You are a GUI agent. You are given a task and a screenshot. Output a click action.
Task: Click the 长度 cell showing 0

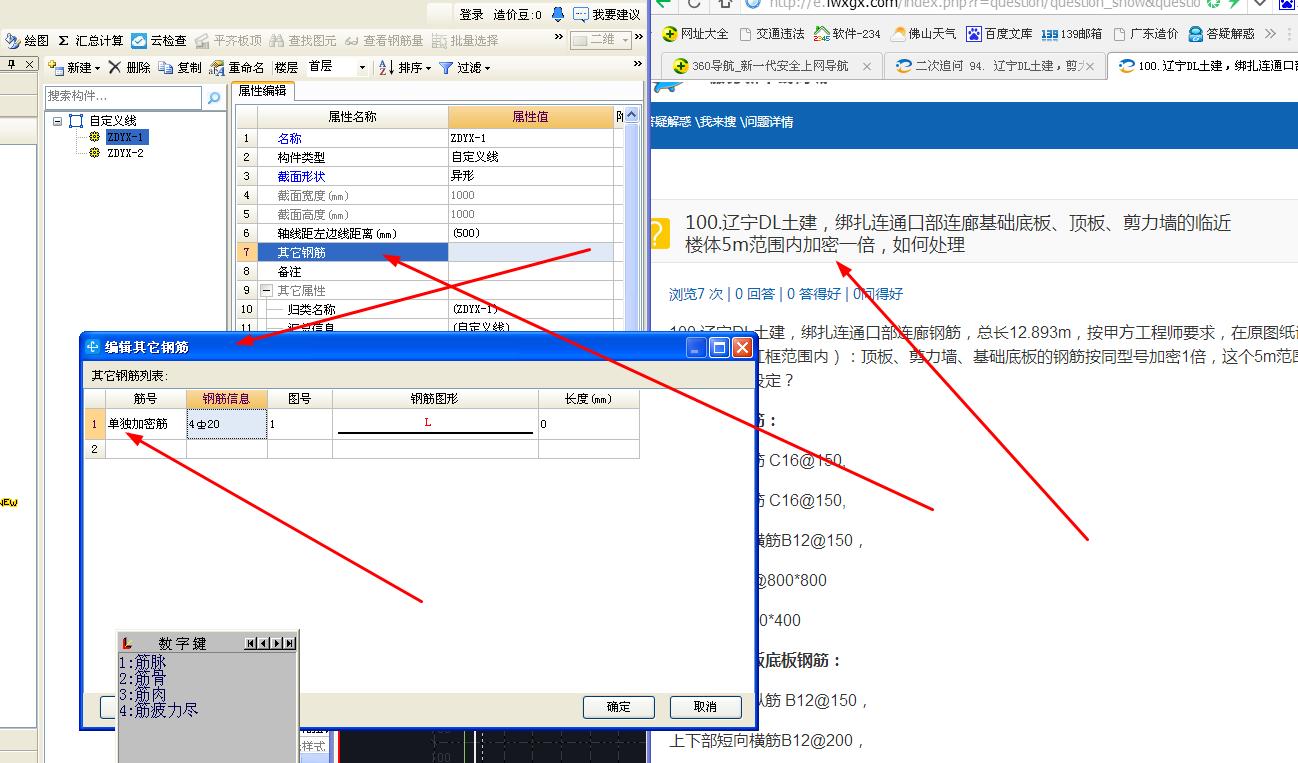click(x=589, y=424)
